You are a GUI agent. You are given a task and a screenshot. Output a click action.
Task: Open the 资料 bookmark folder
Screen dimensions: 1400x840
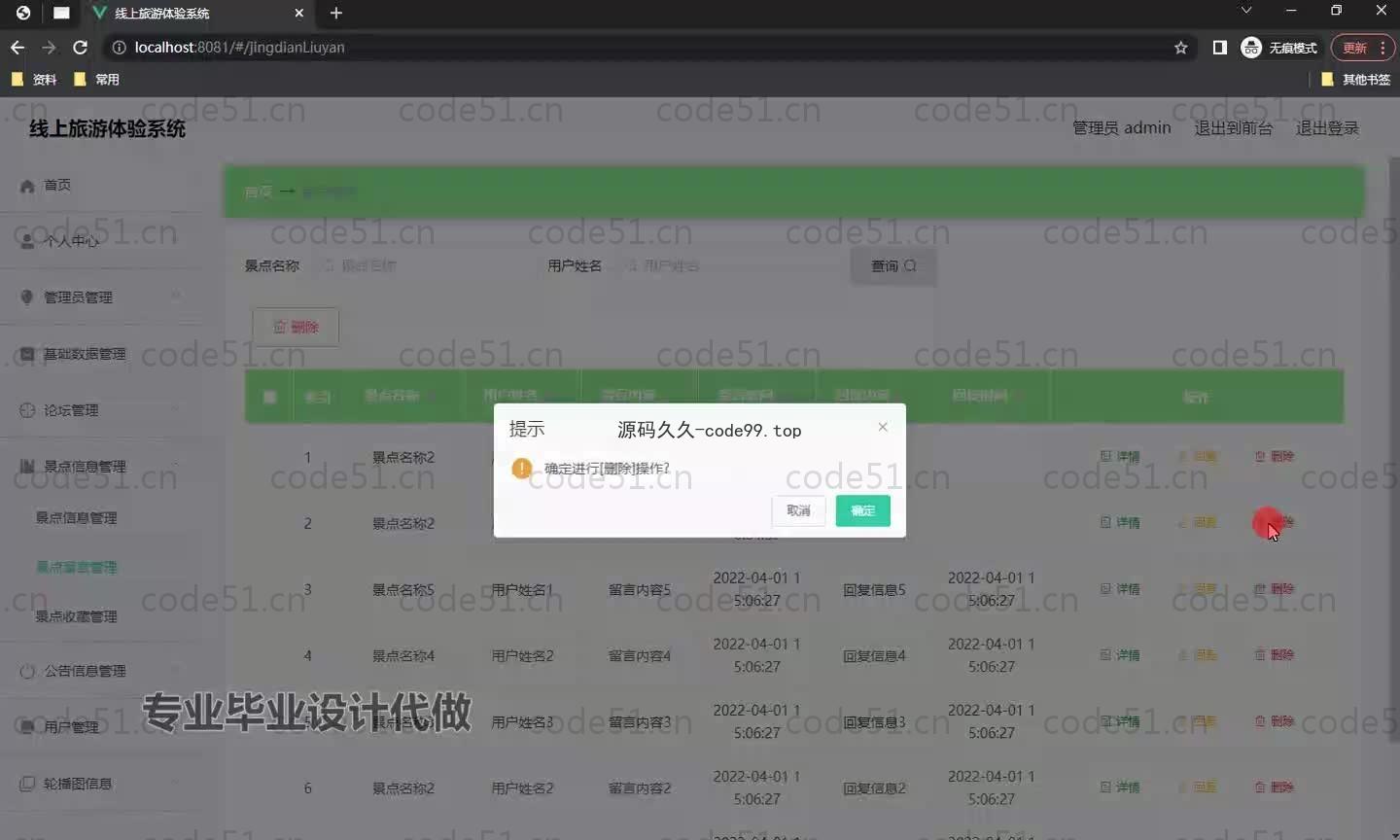(x=34, y=80)
